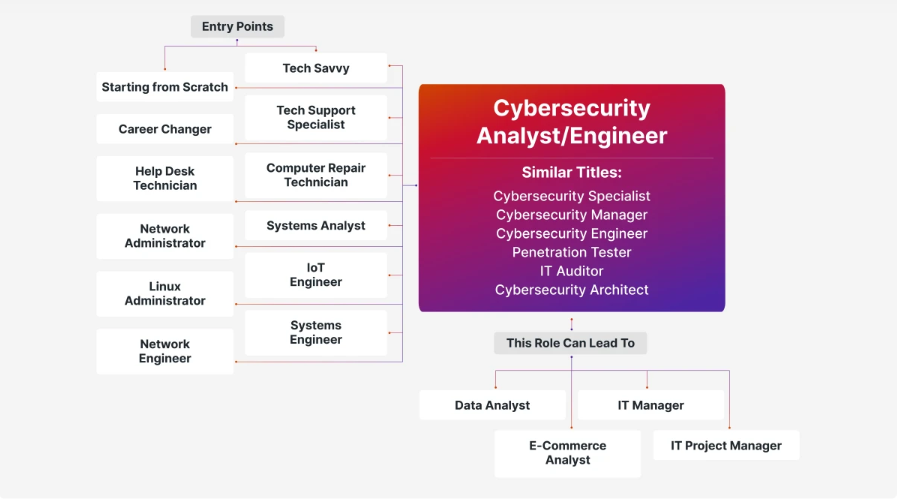
Task: Select the Tech Savvy box
Action: (x=316, y=68)
